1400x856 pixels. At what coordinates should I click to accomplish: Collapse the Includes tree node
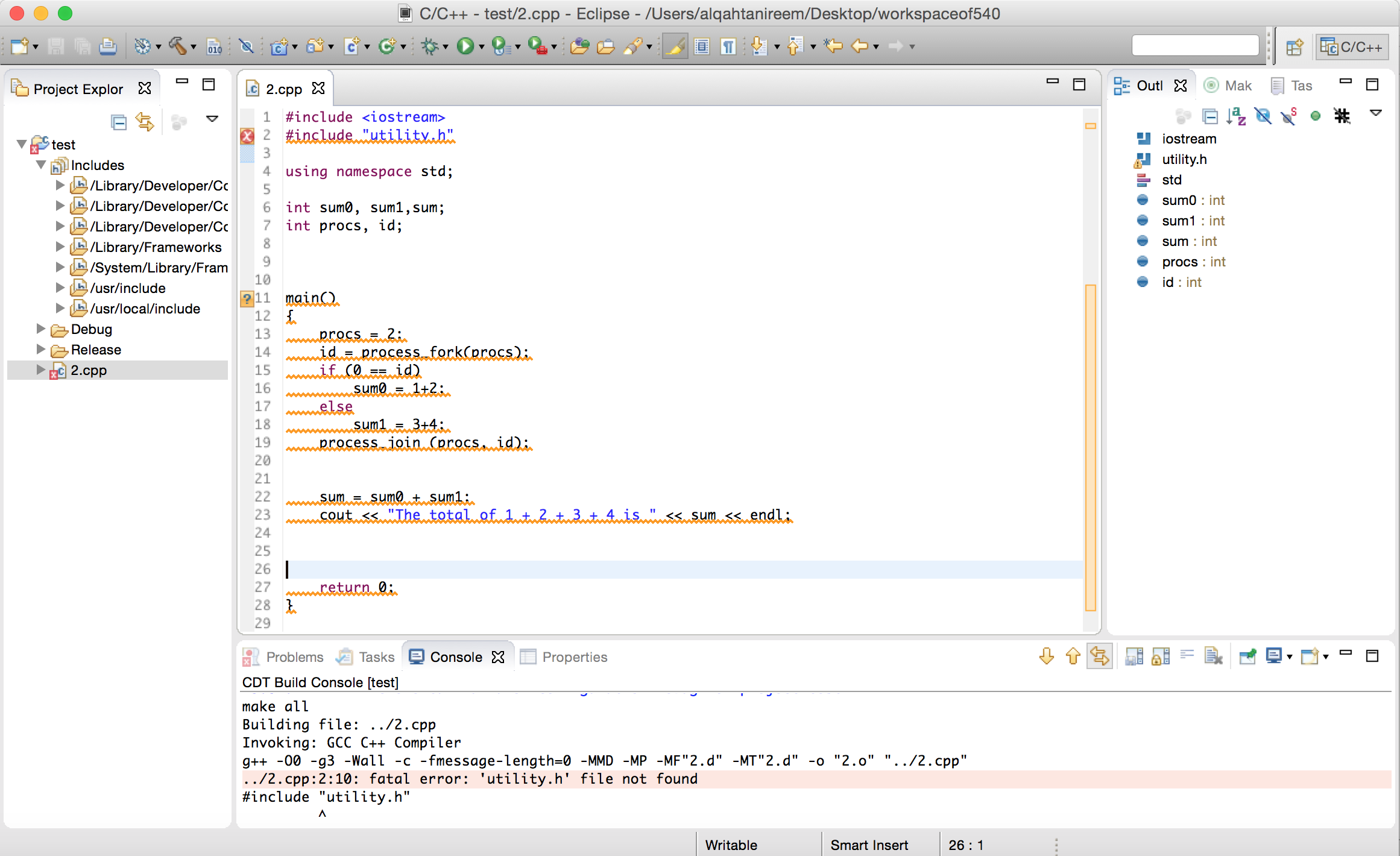point(41,165)
